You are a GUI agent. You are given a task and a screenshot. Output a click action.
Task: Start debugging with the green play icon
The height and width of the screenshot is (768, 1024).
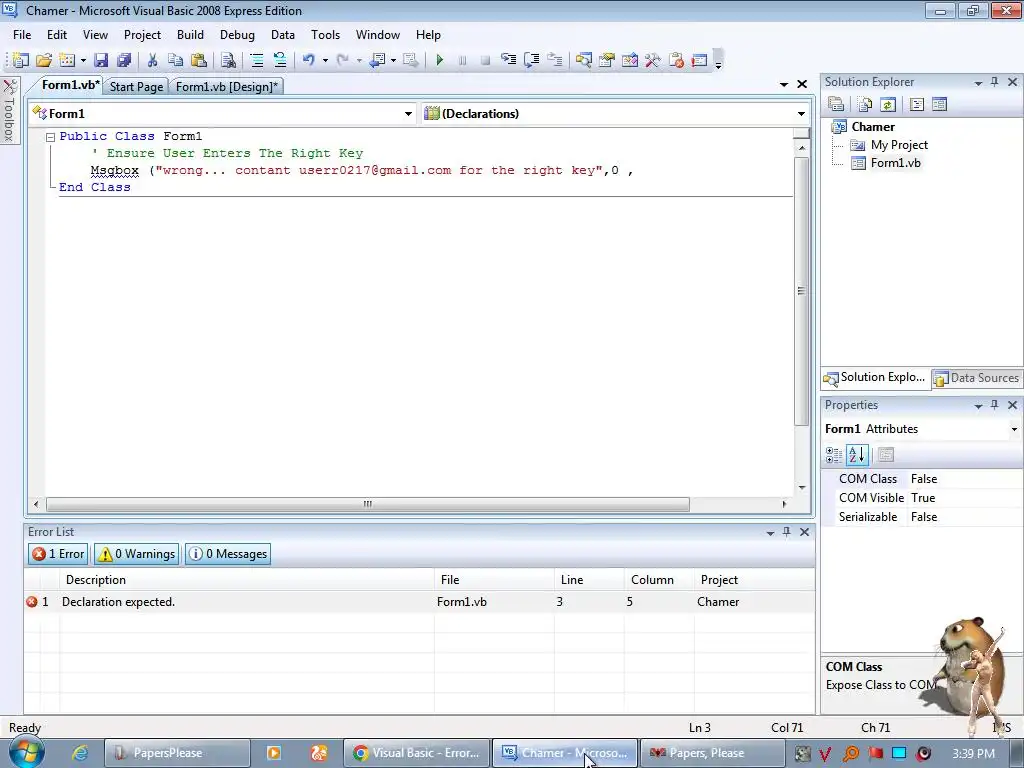pyautogui.click(x=440, y=61)
